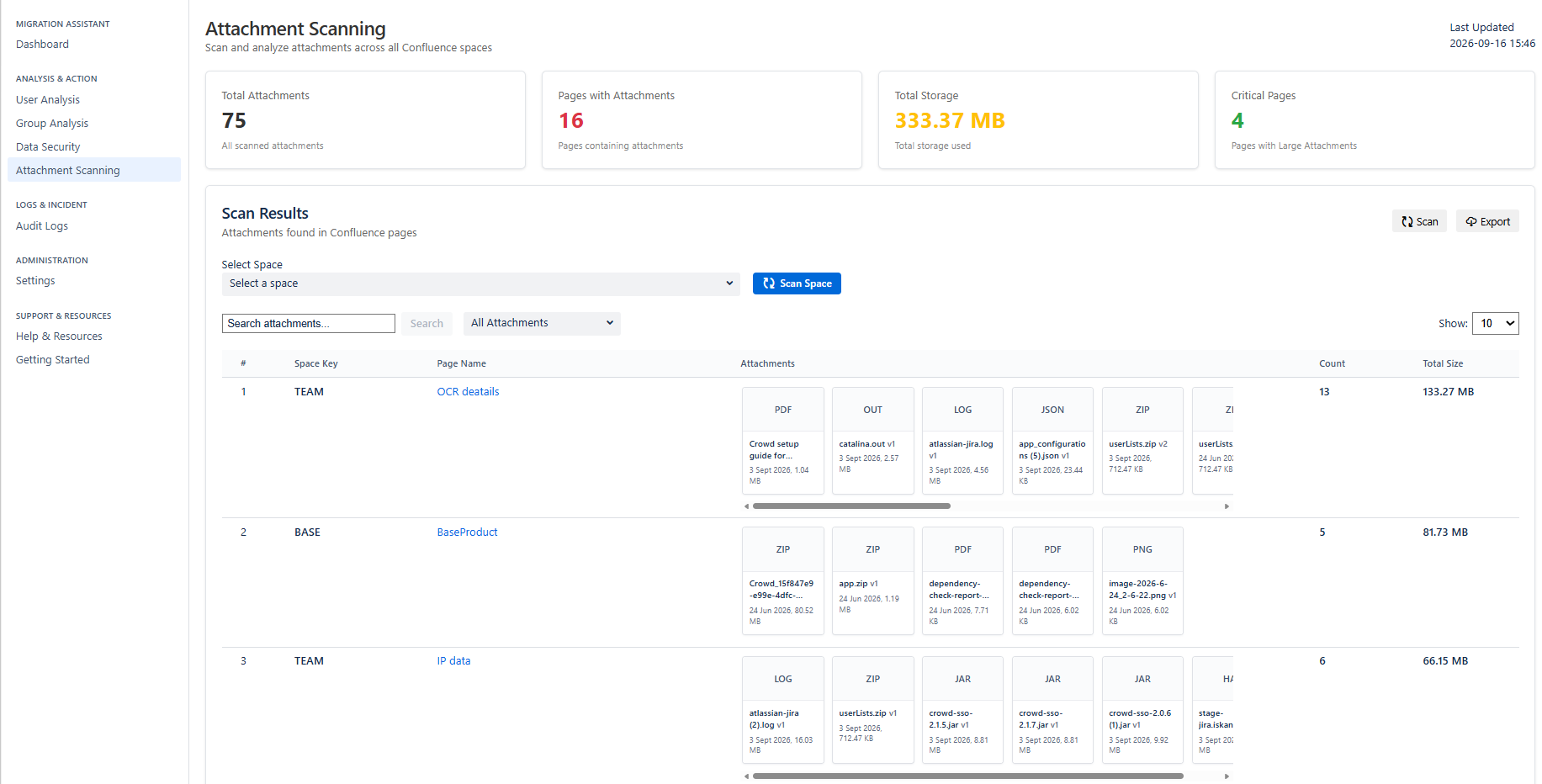
Task: Click the 133.27 MB total size cell
Action: [1448, 392]
